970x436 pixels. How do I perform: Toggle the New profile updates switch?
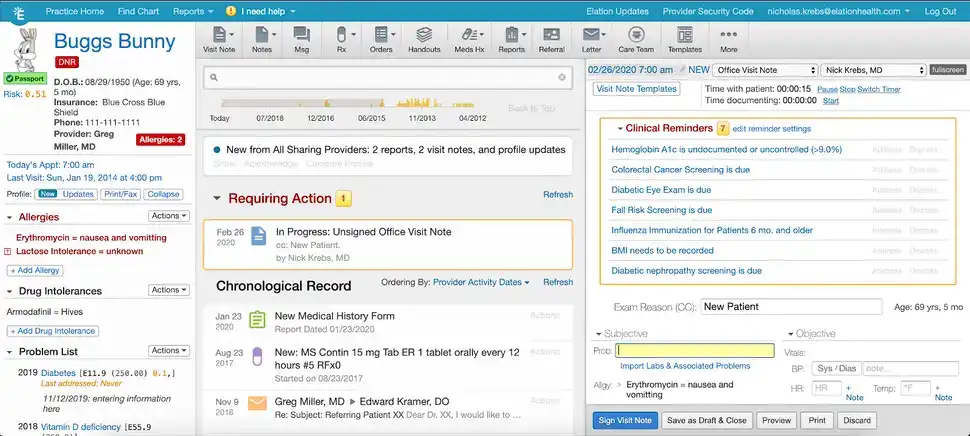[x=48, y=194]
